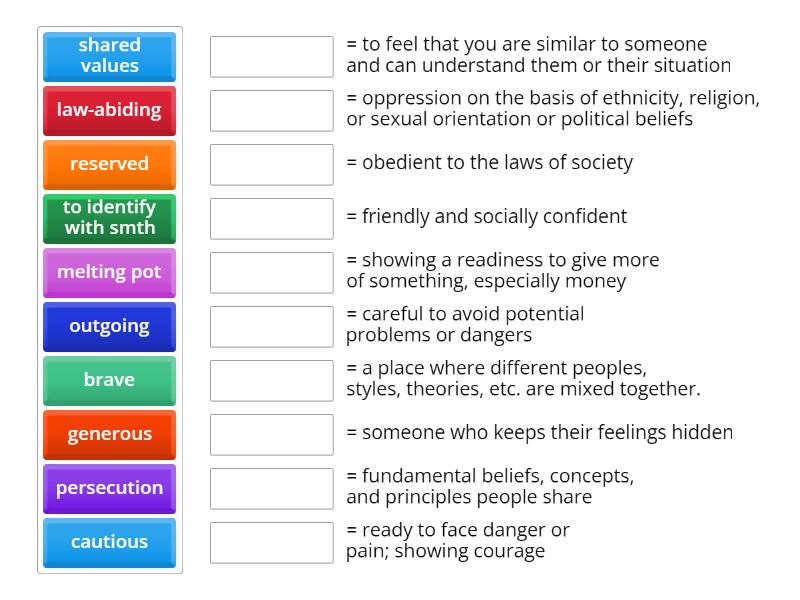
Task: Pick the red 'law-abiding' tile
Action: 109,110
